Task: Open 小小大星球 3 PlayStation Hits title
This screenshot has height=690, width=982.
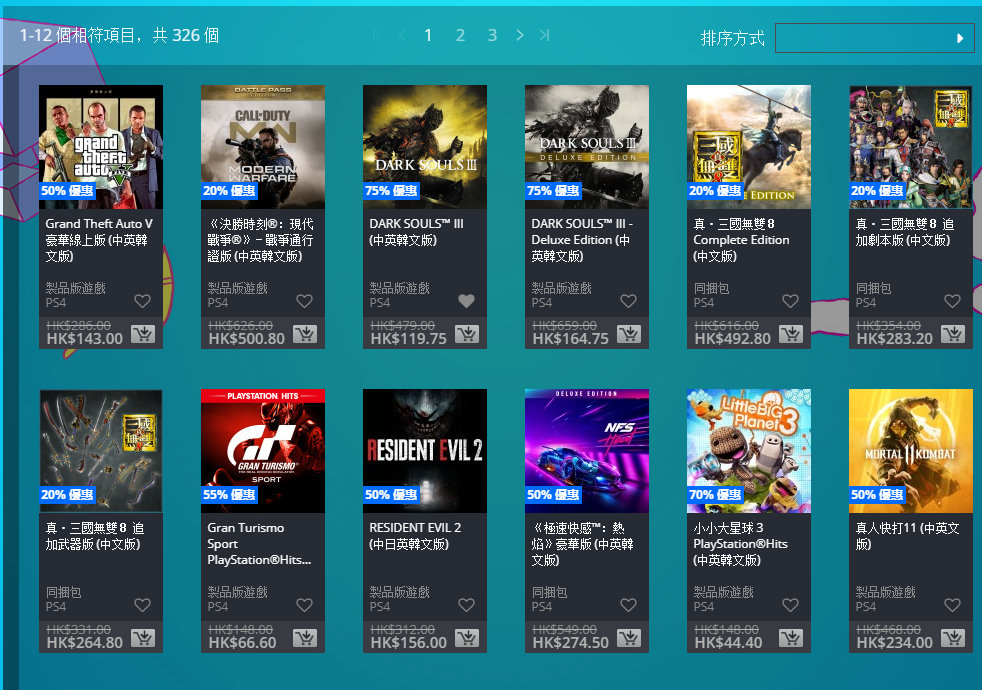Action: 740,543
